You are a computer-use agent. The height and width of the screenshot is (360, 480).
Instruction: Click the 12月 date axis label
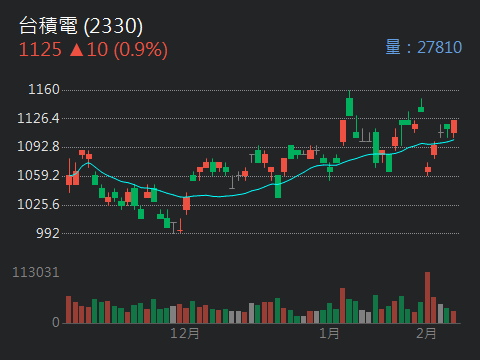tap(185, 333)
